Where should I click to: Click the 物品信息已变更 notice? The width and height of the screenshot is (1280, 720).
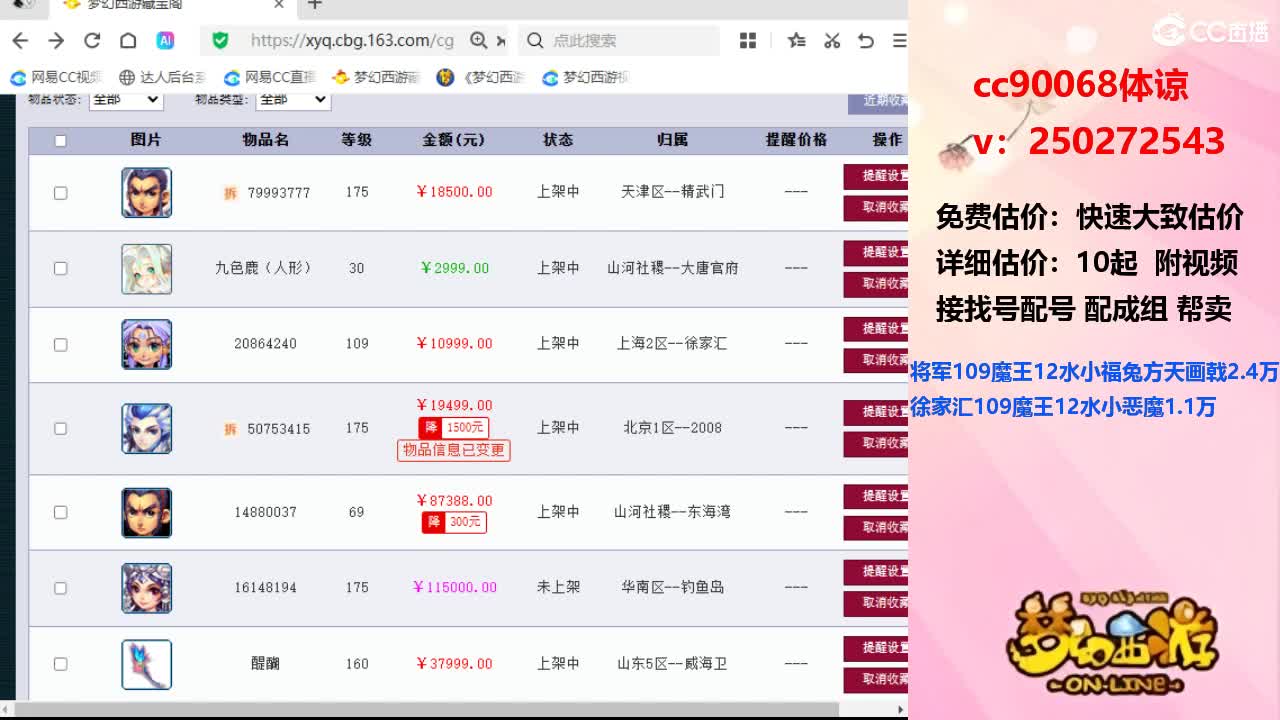tap(454, 451)
